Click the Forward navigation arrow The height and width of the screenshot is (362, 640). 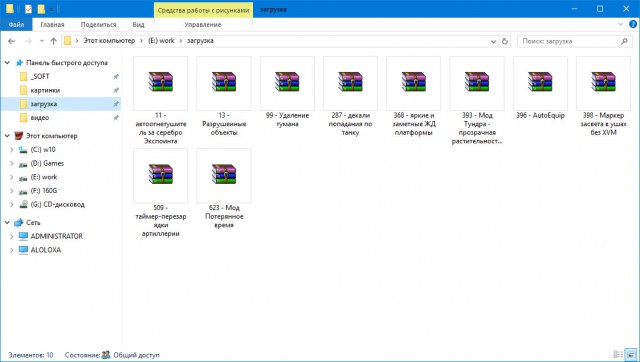point(29,41)
